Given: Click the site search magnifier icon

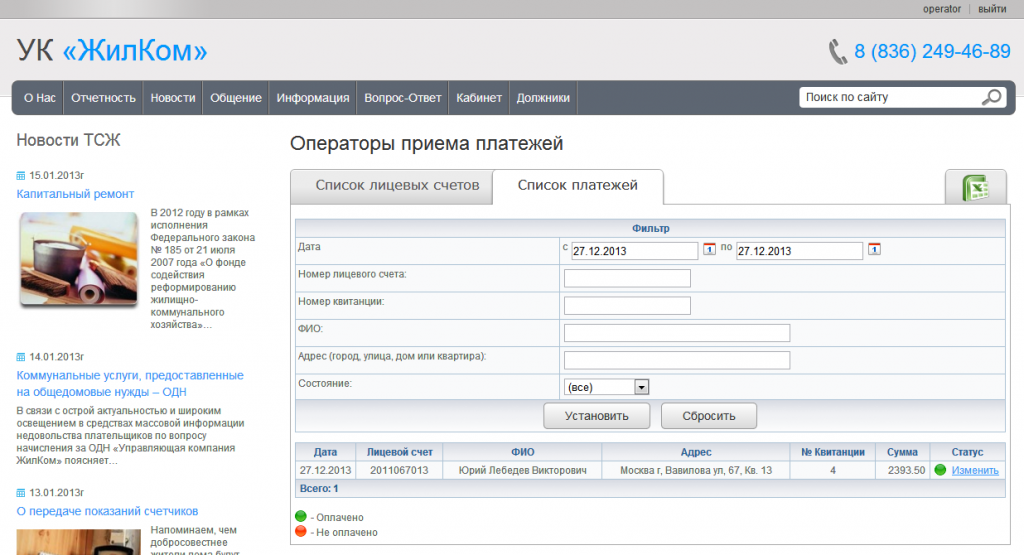Looking at the screenshot, I should coord(991,97).
